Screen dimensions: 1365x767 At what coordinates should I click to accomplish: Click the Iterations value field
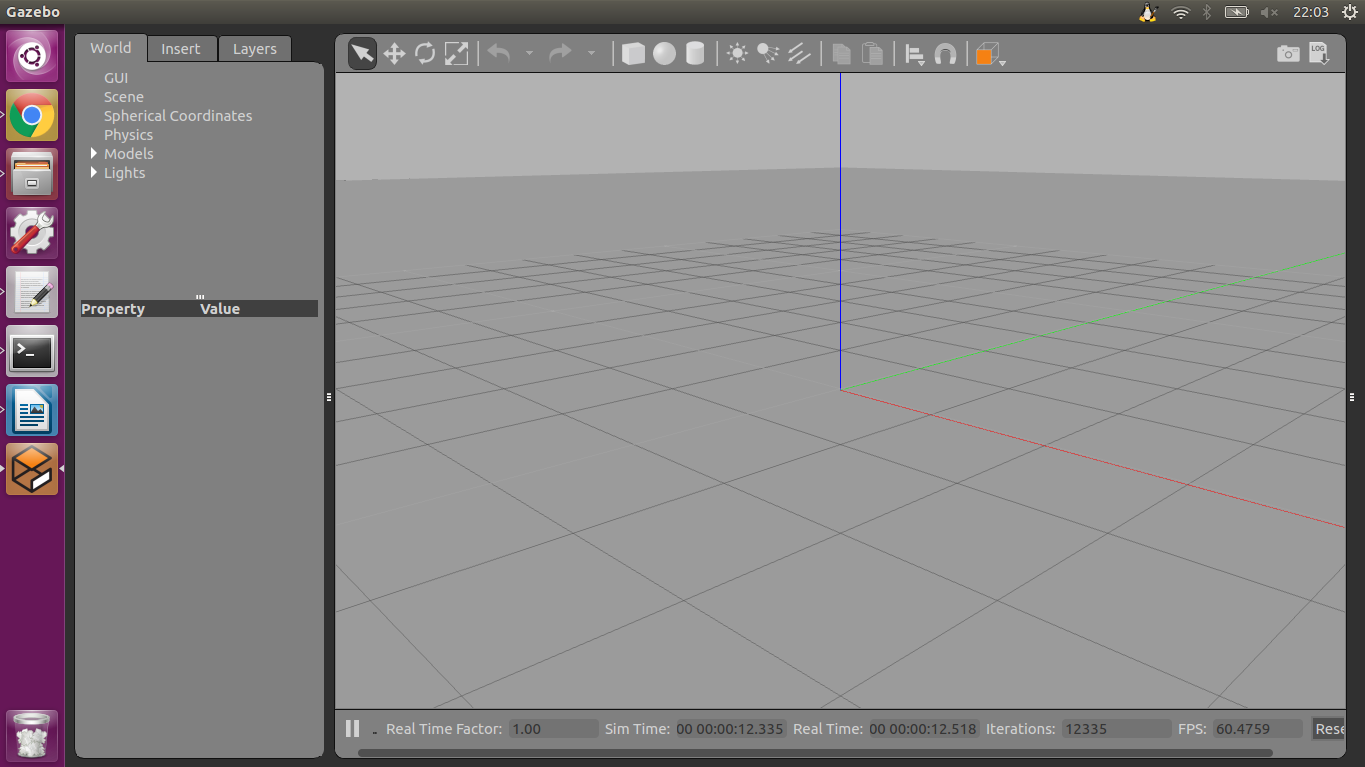pos(1115,729)
